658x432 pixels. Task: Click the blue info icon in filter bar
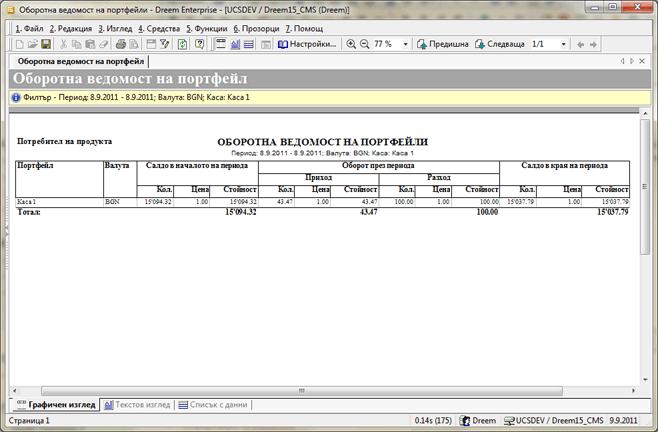16,97
